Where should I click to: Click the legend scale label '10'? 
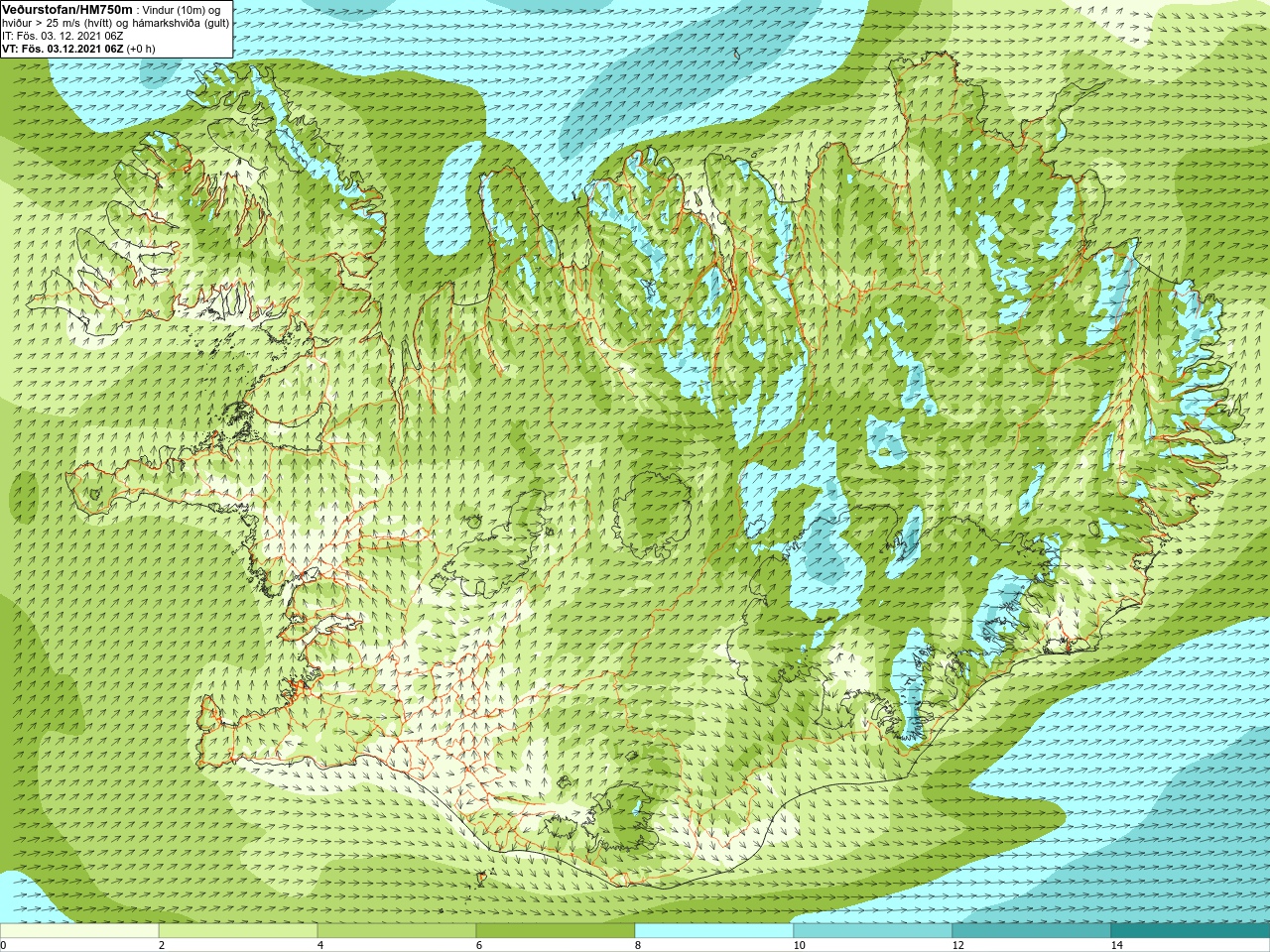[x=799, y=945]
